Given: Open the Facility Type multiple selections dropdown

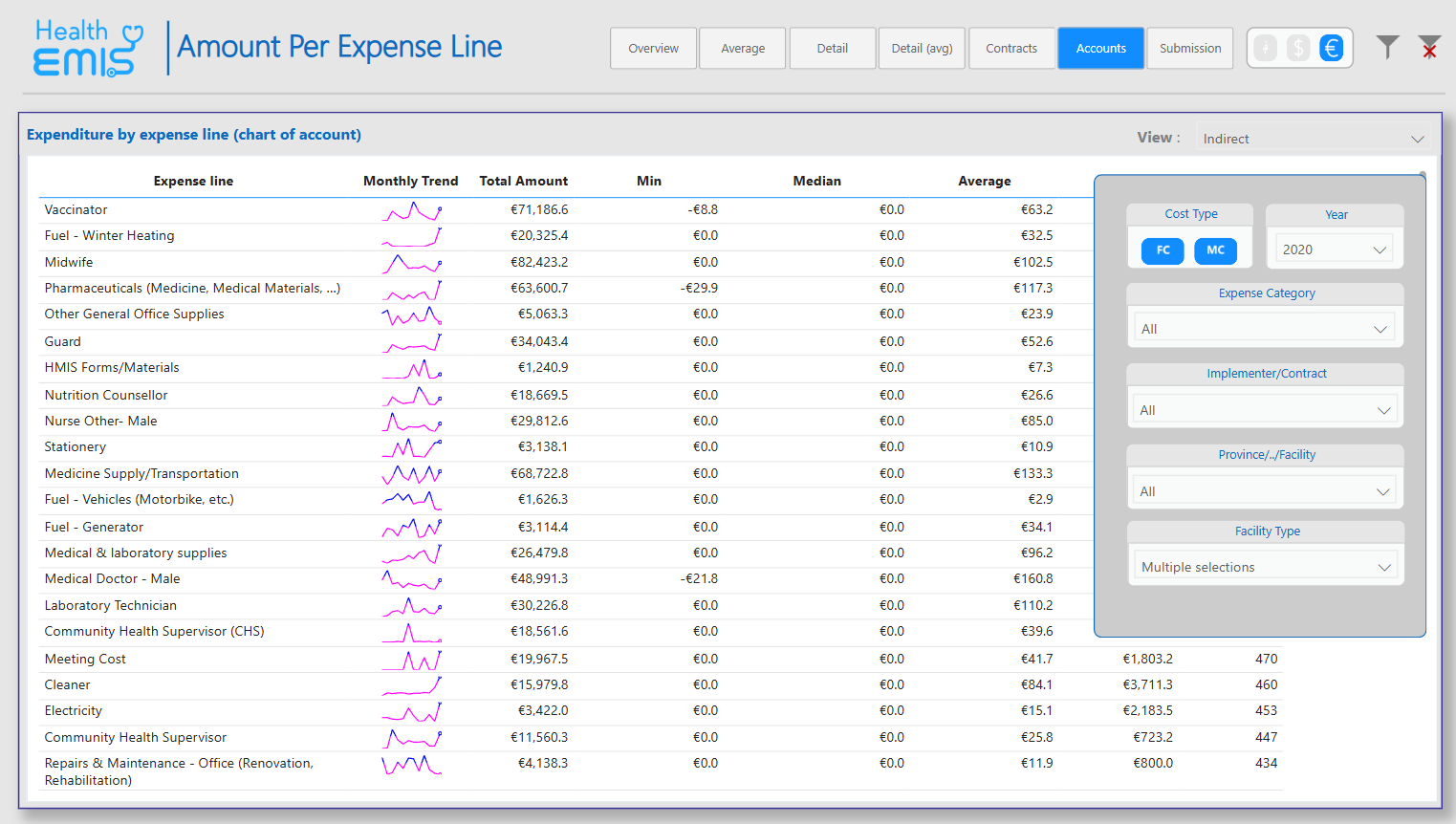Looking at the screenshot, I should point(1265,566).
